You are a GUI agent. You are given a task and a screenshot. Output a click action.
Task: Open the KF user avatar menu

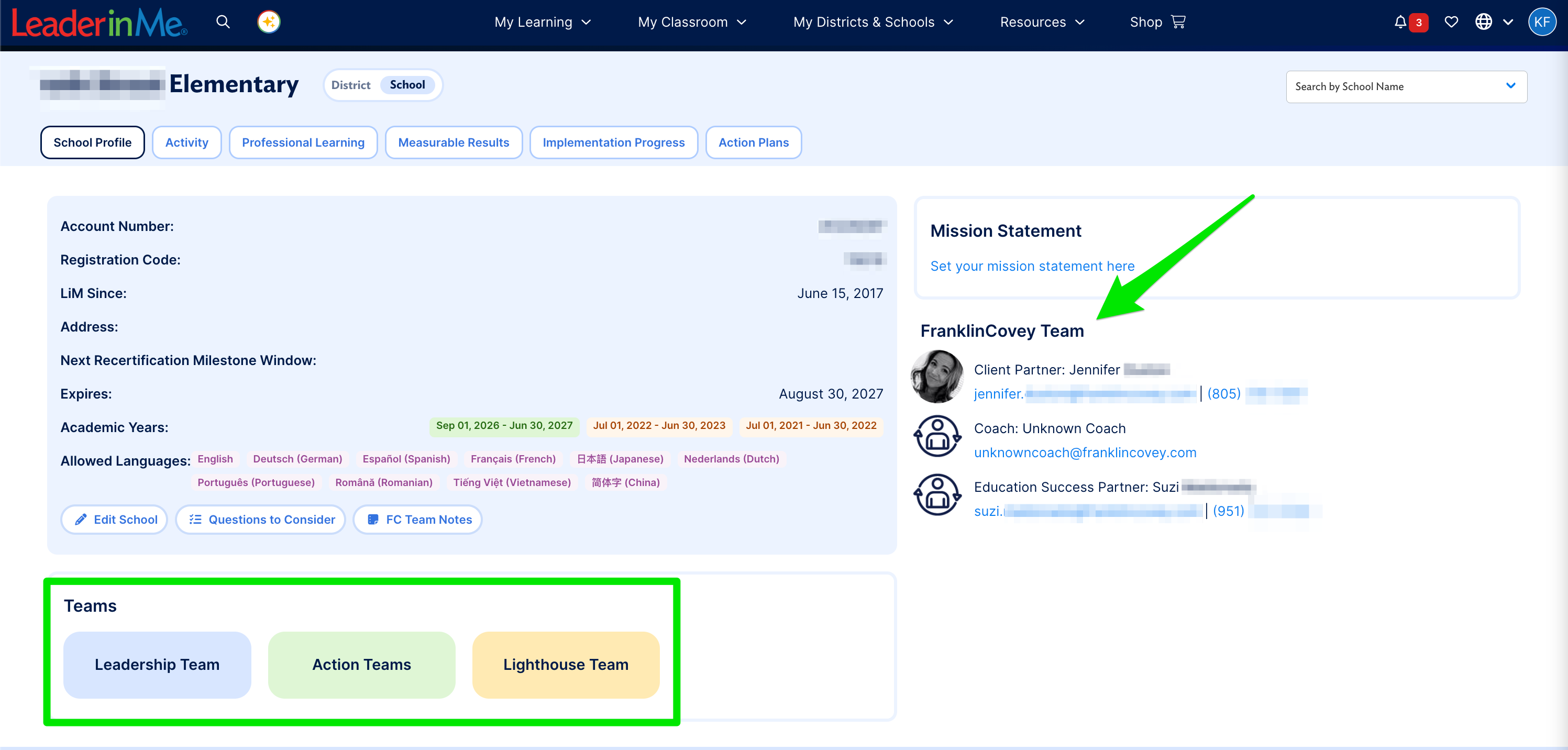click(x=1542, y=22)
